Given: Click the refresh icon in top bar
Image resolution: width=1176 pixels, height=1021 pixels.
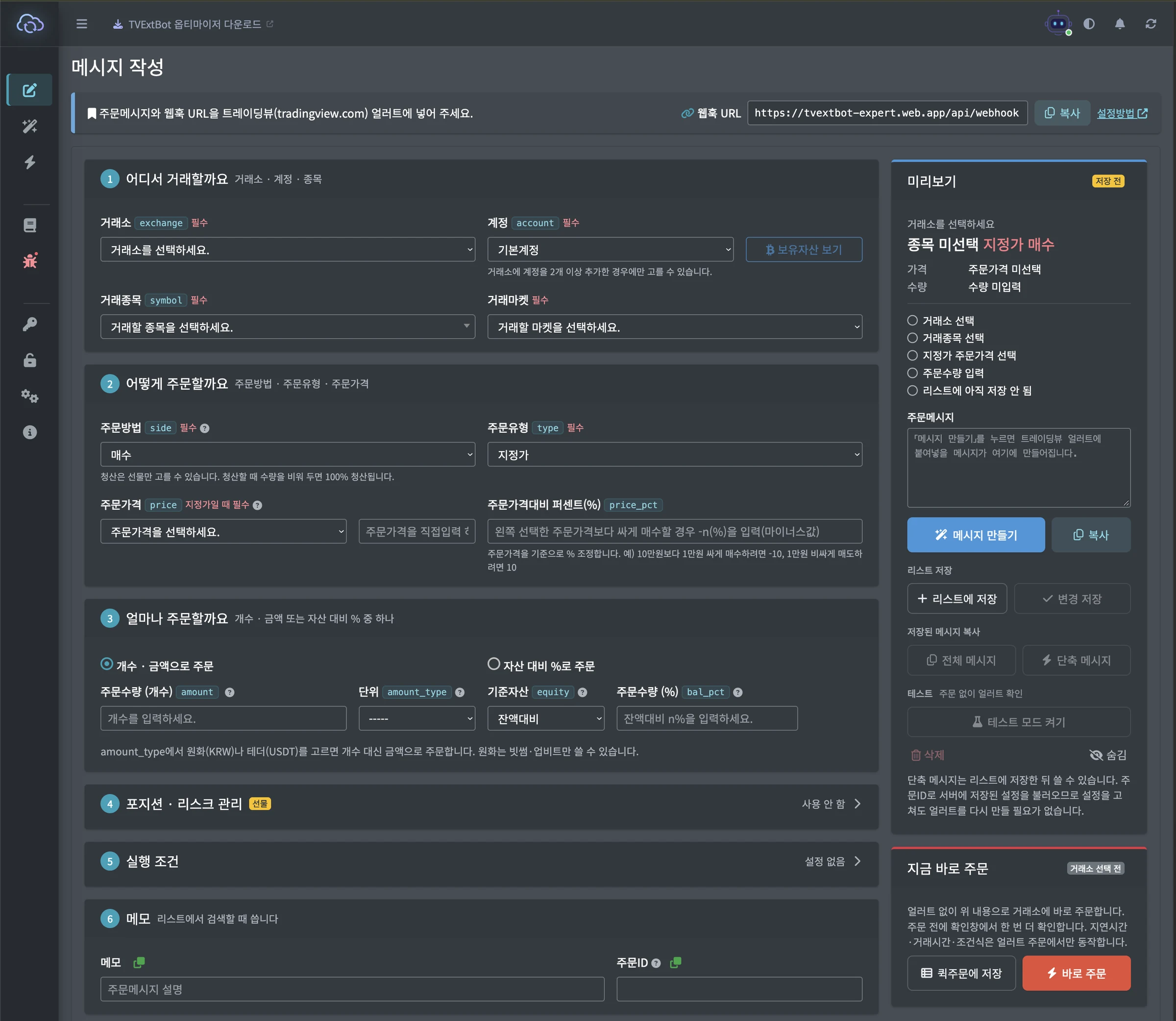Looking at the screenshot, I should click(1151, 24).
